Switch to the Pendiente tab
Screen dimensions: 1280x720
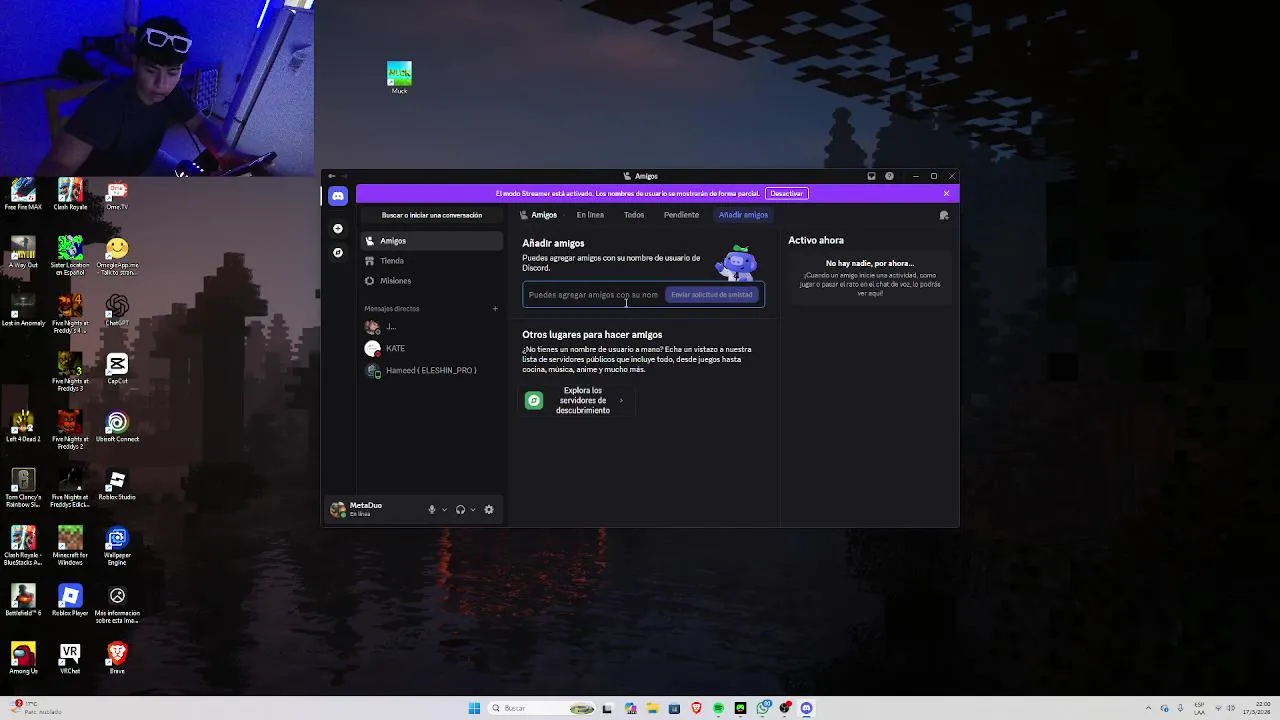pos(681,215)
